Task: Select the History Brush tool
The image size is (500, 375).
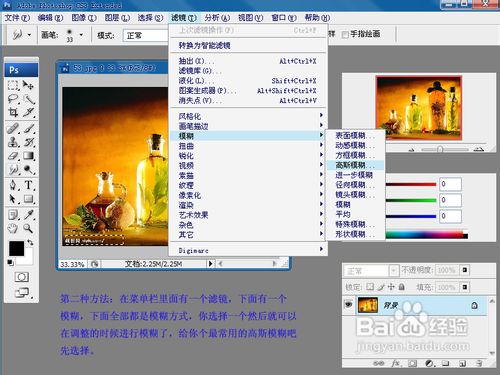Action: (29, 142)
